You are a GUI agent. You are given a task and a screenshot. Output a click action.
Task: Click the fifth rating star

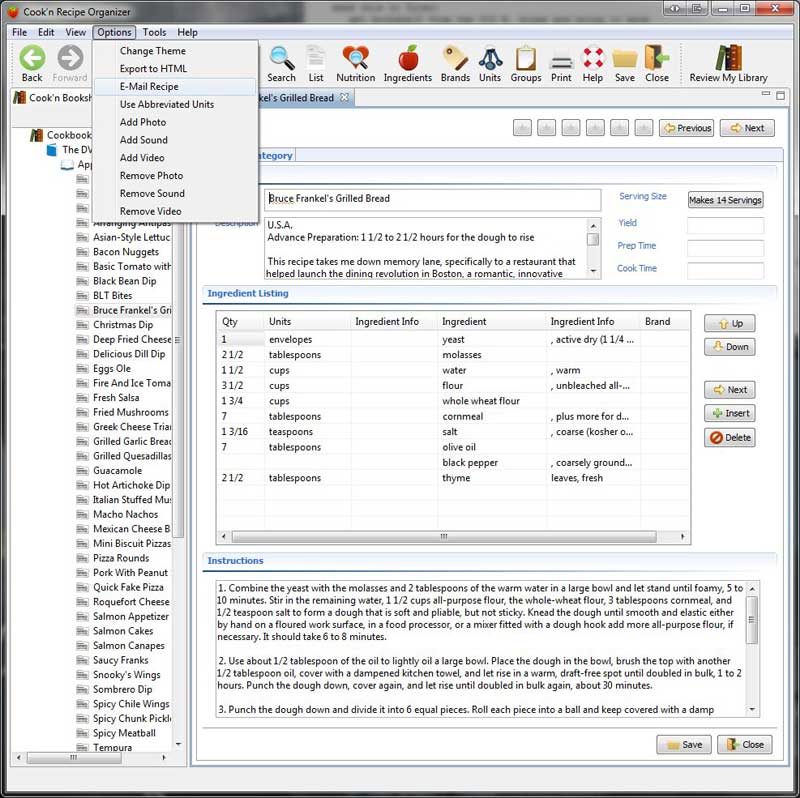point(619,128)
